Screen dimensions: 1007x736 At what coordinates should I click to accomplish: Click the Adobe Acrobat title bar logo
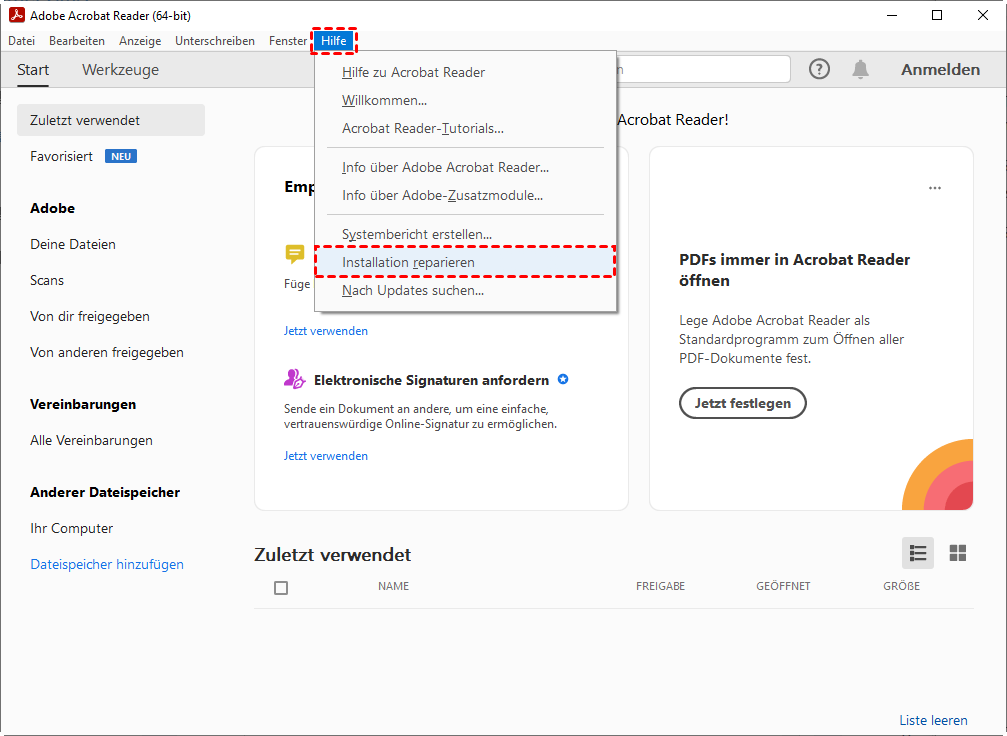click(17, 15)
